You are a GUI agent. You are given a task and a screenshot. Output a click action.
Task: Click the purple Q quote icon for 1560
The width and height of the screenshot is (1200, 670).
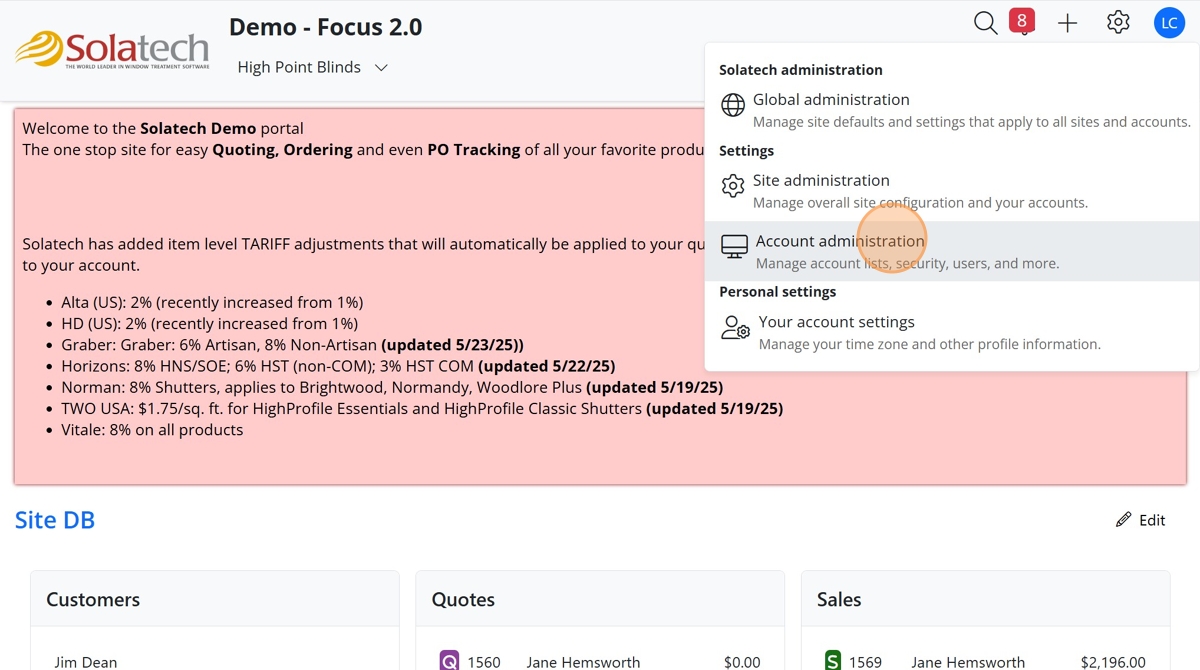pos(449,661)
